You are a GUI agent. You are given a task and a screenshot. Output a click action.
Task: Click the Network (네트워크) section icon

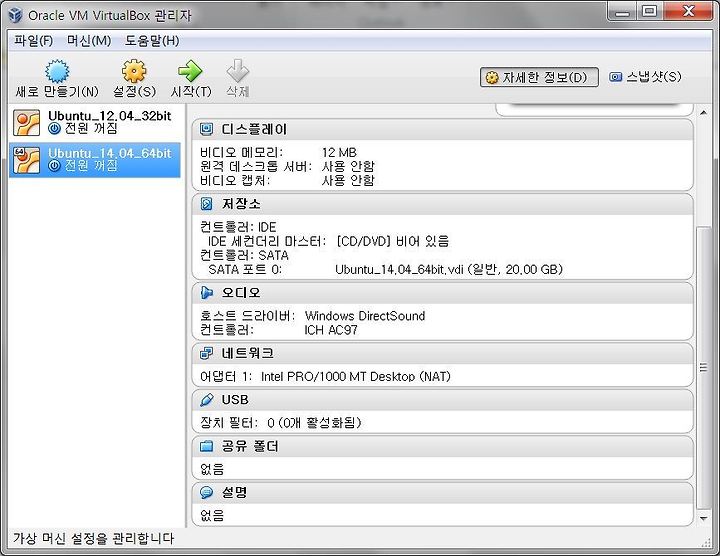click(x=207, y=353)
